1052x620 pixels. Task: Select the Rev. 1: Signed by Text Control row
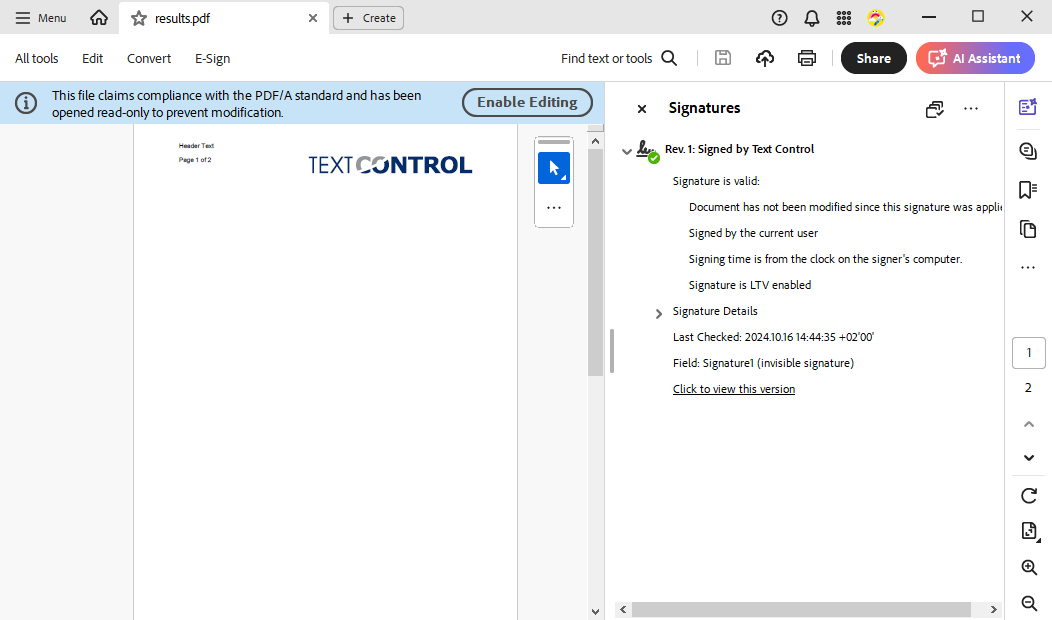click(739, 149)
